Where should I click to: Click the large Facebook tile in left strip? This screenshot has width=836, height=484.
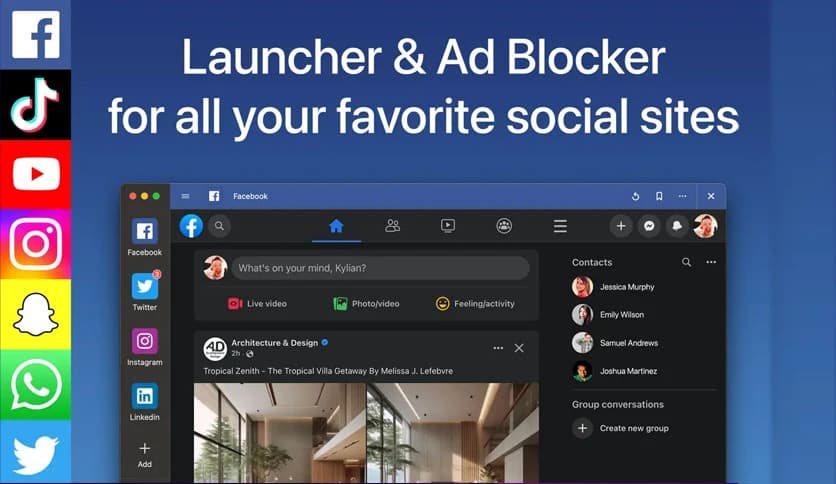[35, 35]
